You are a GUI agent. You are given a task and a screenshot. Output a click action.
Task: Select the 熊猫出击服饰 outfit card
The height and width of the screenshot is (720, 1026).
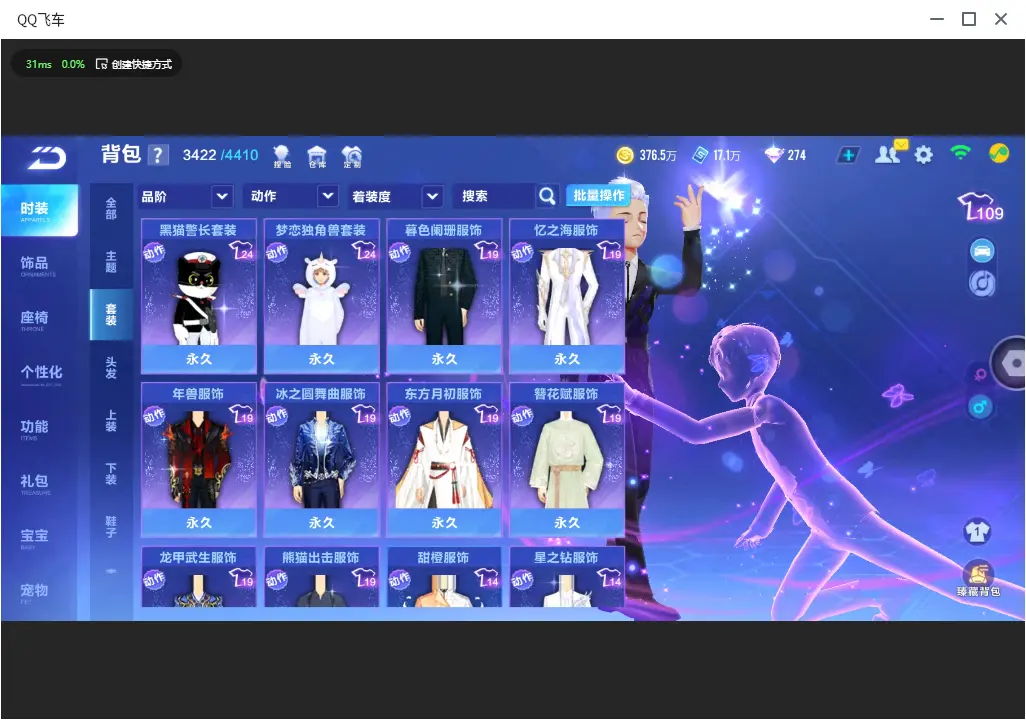(321, 577)
